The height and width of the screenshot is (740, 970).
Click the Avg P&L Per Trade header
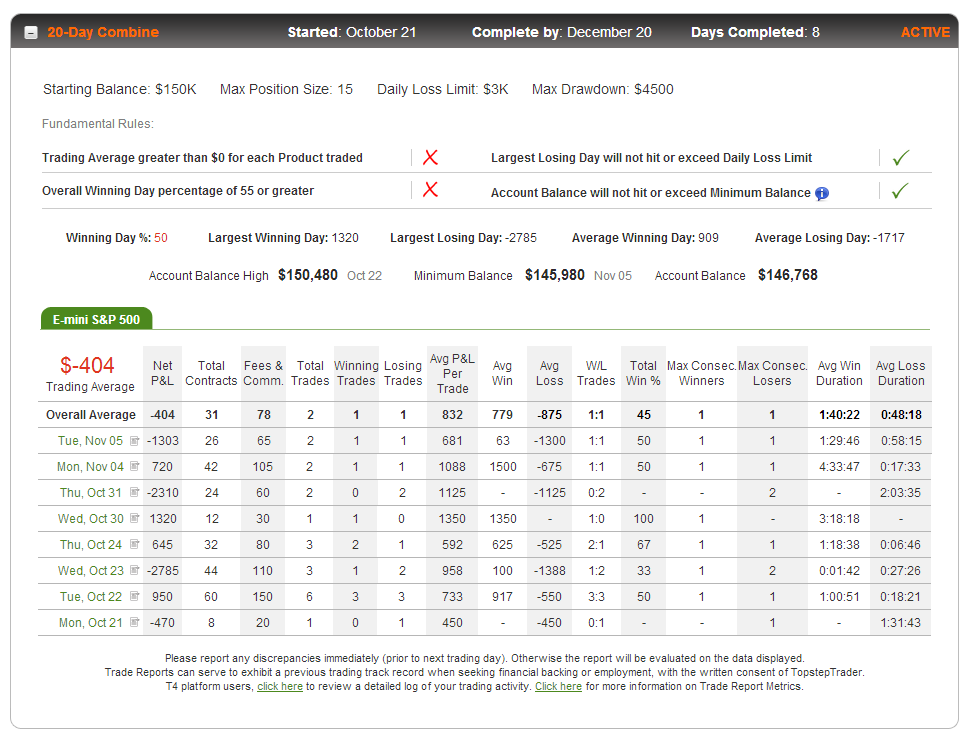[x=452, y=374]
